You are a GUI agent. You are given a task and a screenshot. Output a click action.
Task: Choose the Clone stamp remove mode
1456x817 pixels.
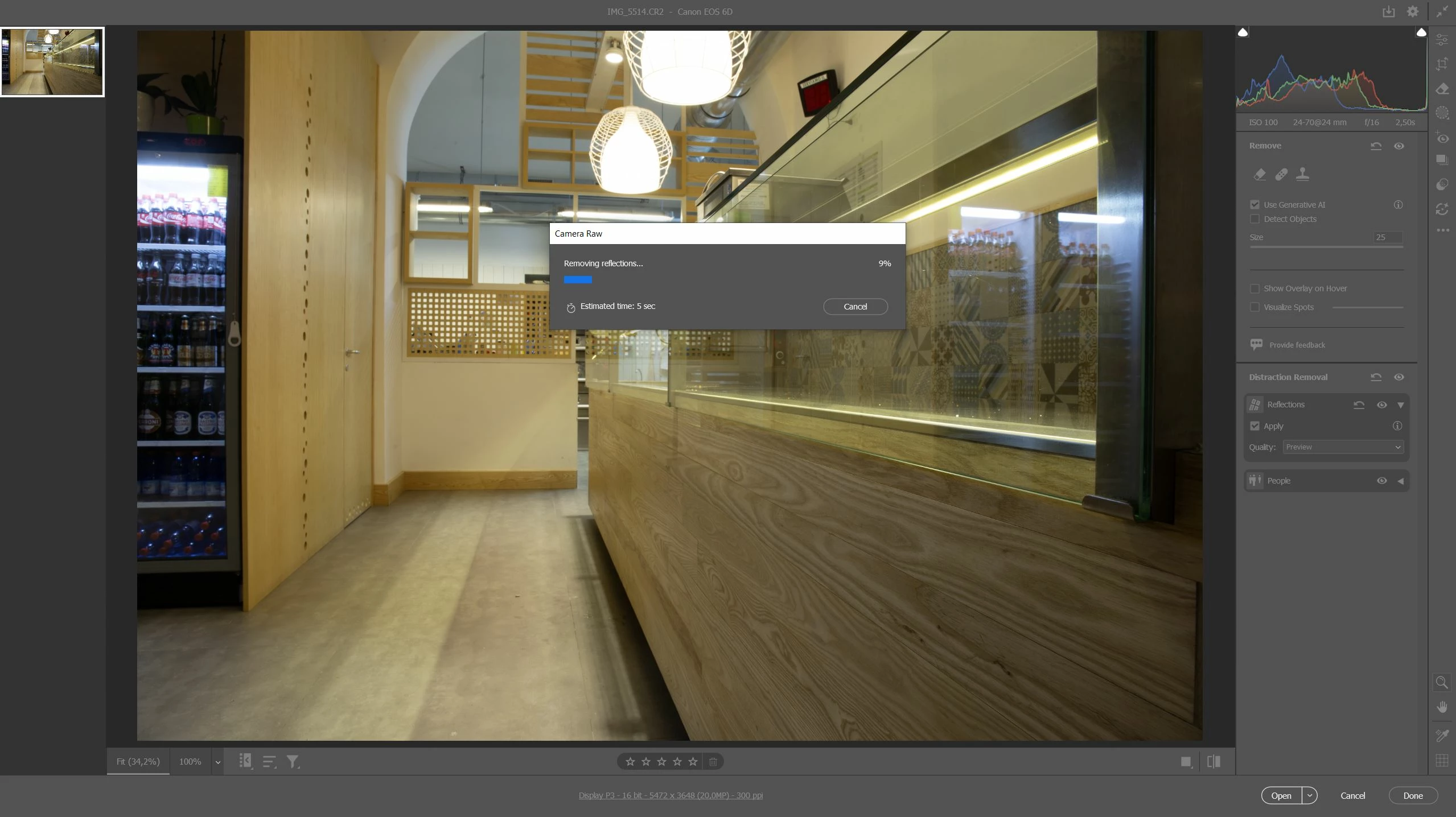point(1302,174)
